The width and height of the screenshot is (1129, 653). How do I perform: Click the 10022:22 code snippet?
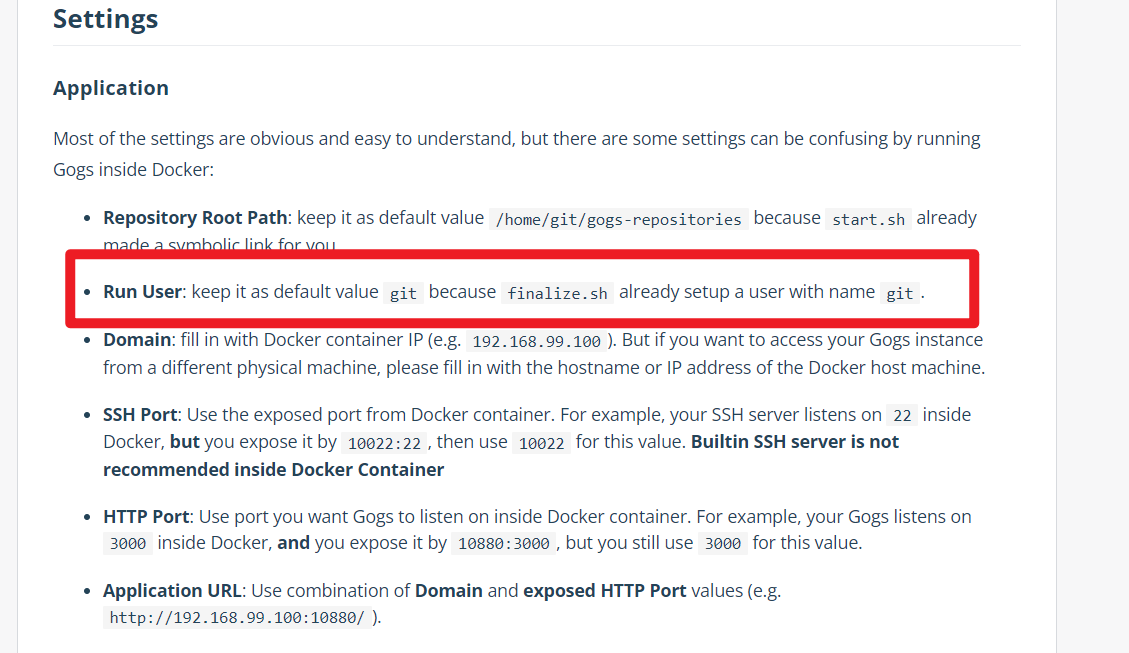[384, 443]
